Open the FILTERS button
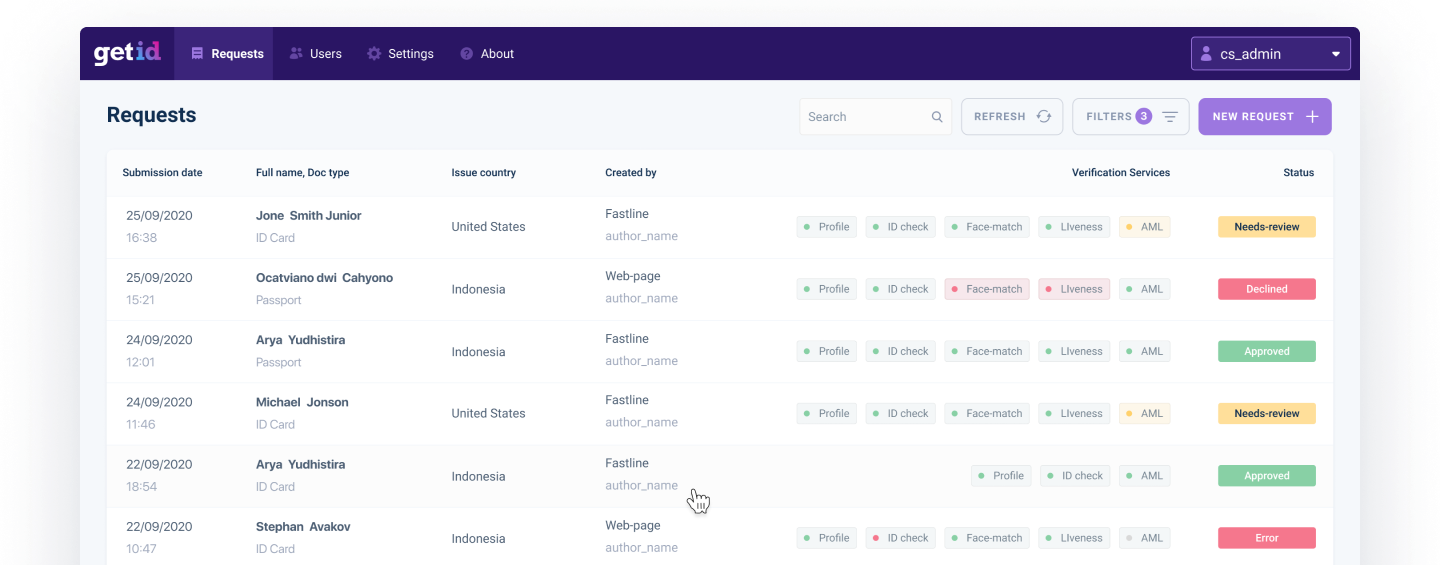 [1131, 117]
